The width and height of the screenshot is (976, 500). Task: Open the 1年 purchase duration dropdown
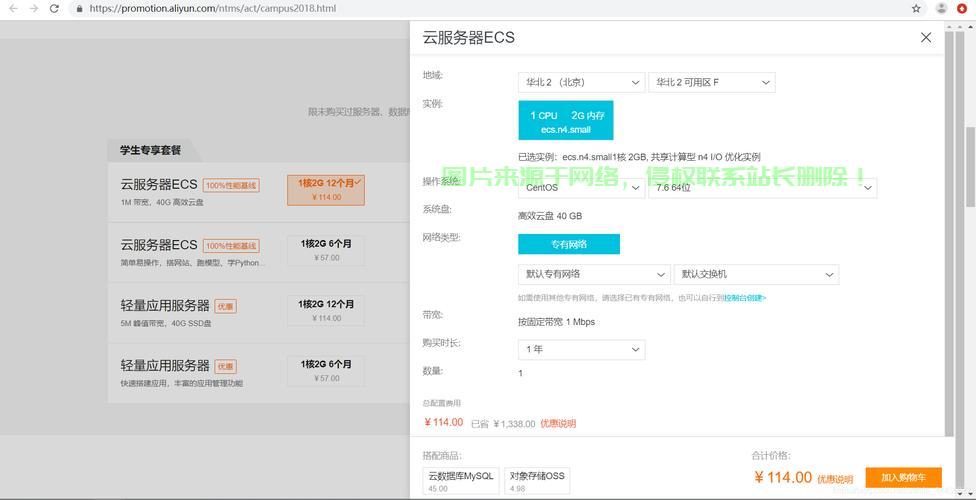coord(581,349)
